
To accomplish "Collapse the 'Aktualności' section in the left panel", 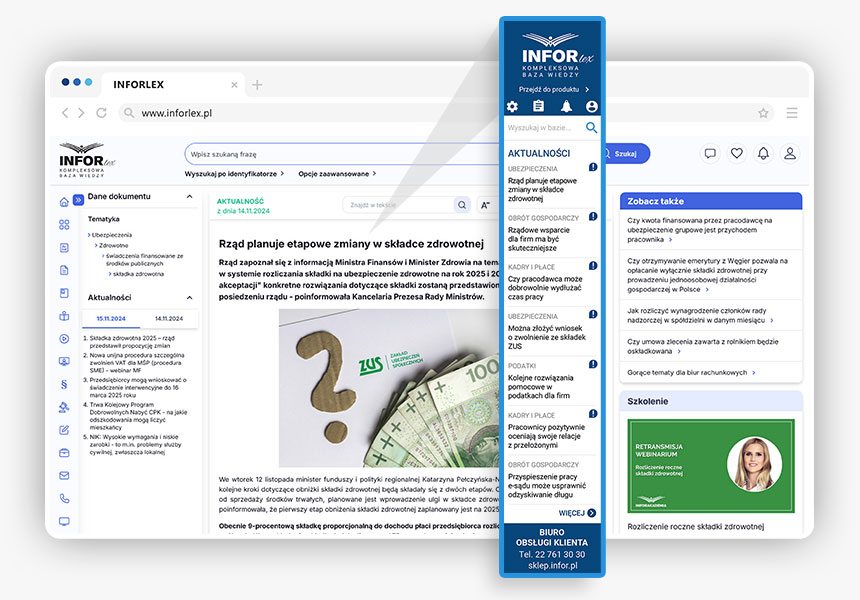I will [189, 298].
